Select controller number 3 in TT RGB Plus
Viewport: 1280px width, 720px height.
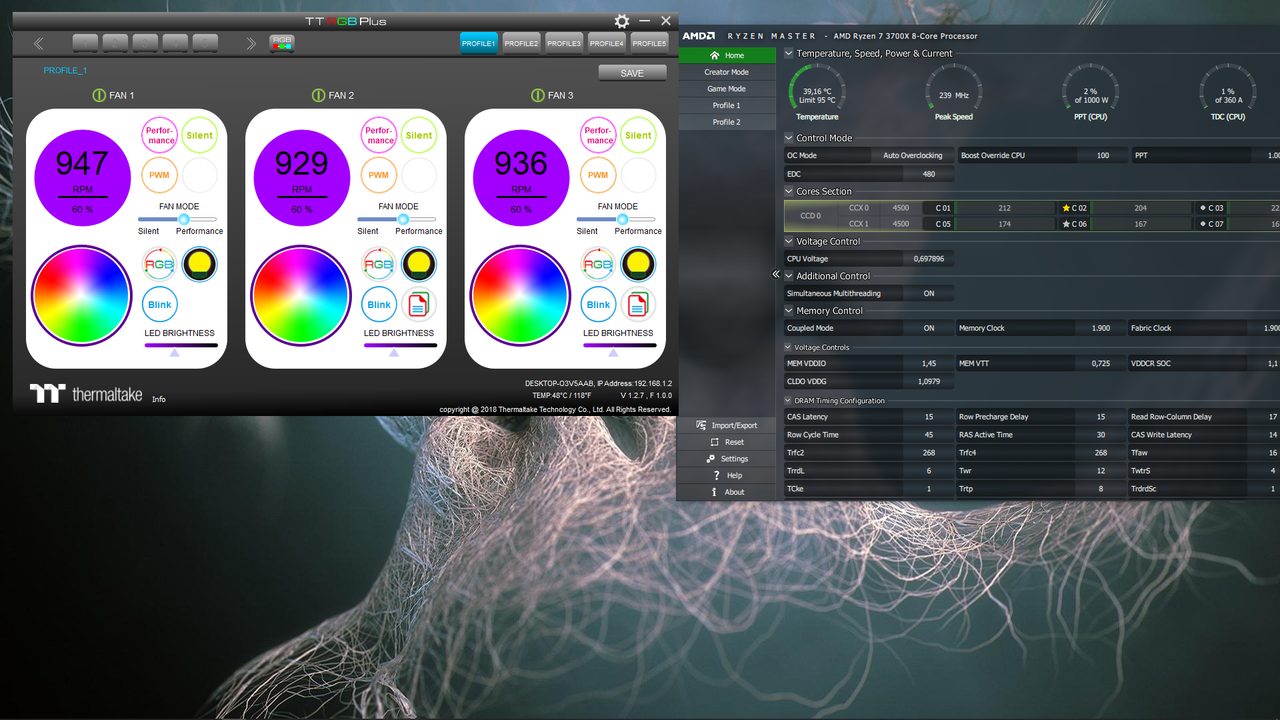(x=146, y=43)
